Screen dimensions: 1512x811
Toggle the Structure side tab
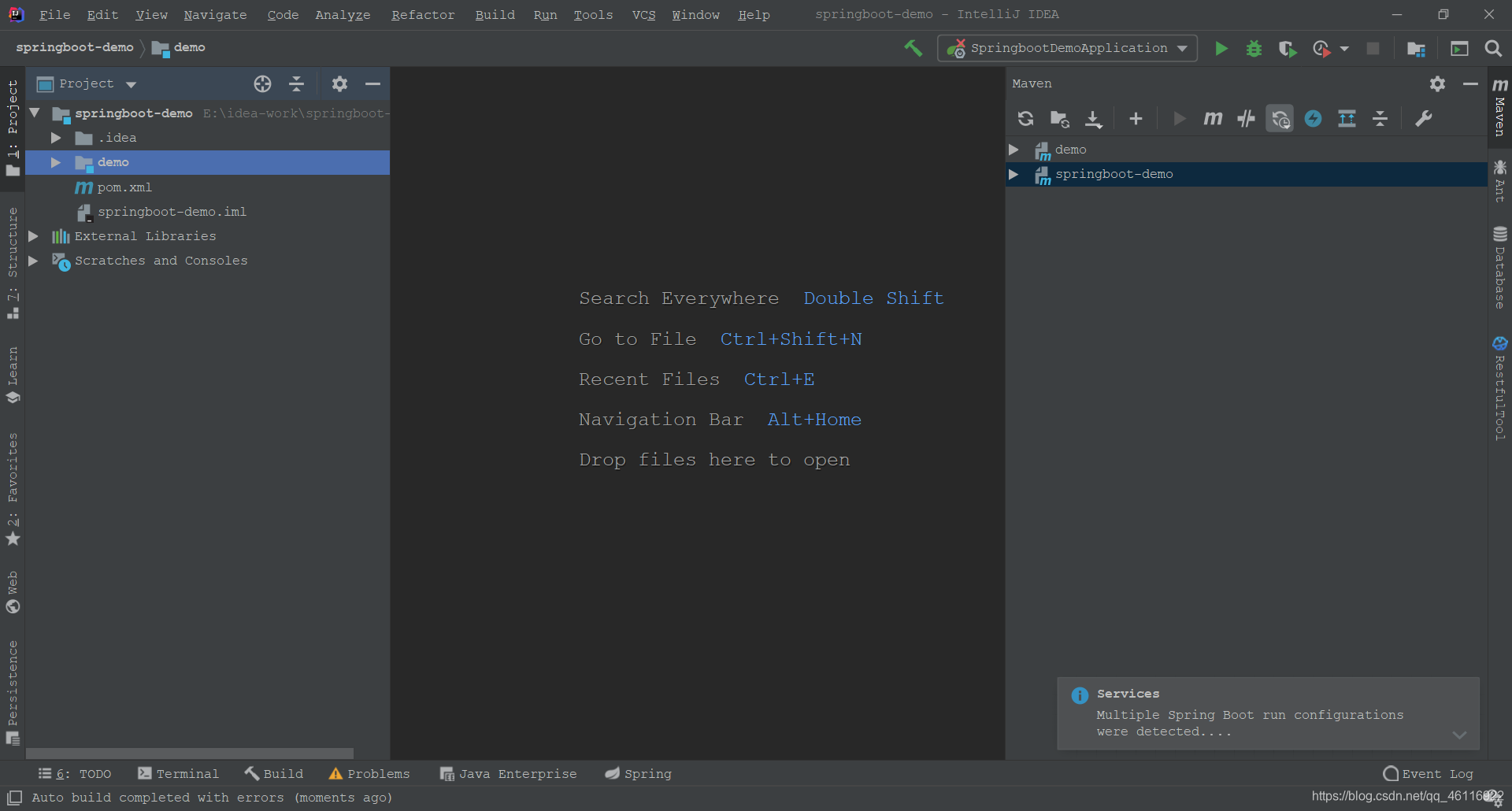tap(13, 261)
